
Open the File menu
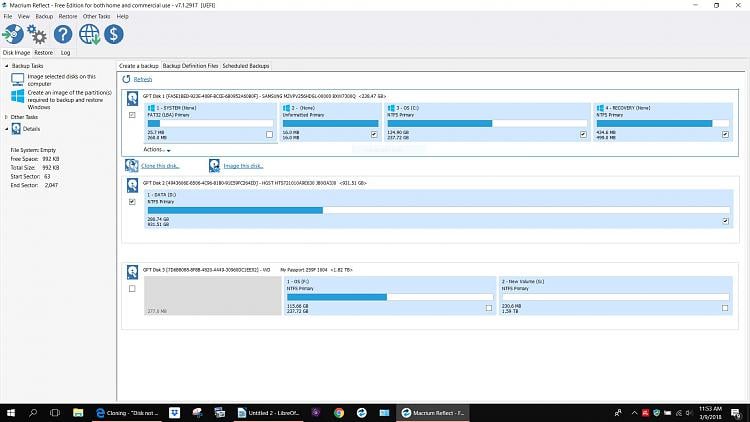[x=8, y=16]
